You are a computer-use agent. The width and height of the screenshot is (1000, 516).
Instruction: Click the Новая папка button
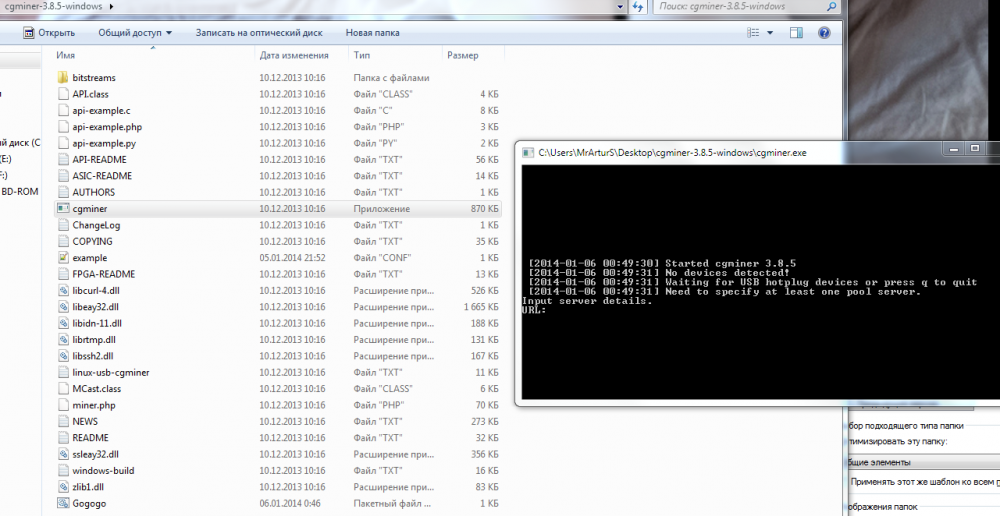coord(372,33)
